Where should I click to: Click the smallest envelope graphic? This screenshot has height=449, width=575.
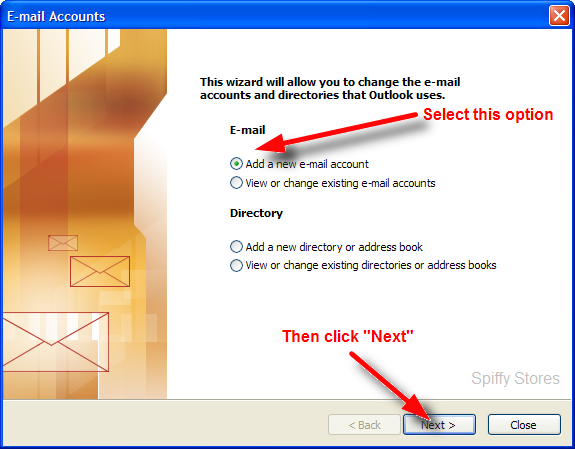tap(63, 243)
